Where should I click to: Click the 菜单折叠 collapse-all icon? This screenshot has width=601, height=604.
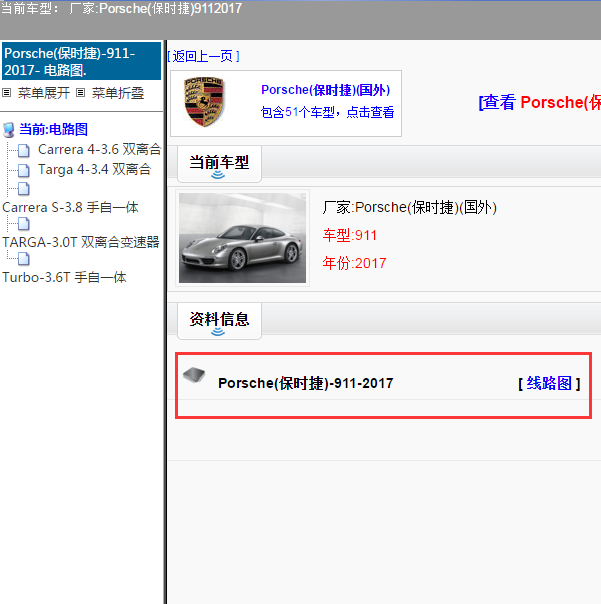click(80, 92)
